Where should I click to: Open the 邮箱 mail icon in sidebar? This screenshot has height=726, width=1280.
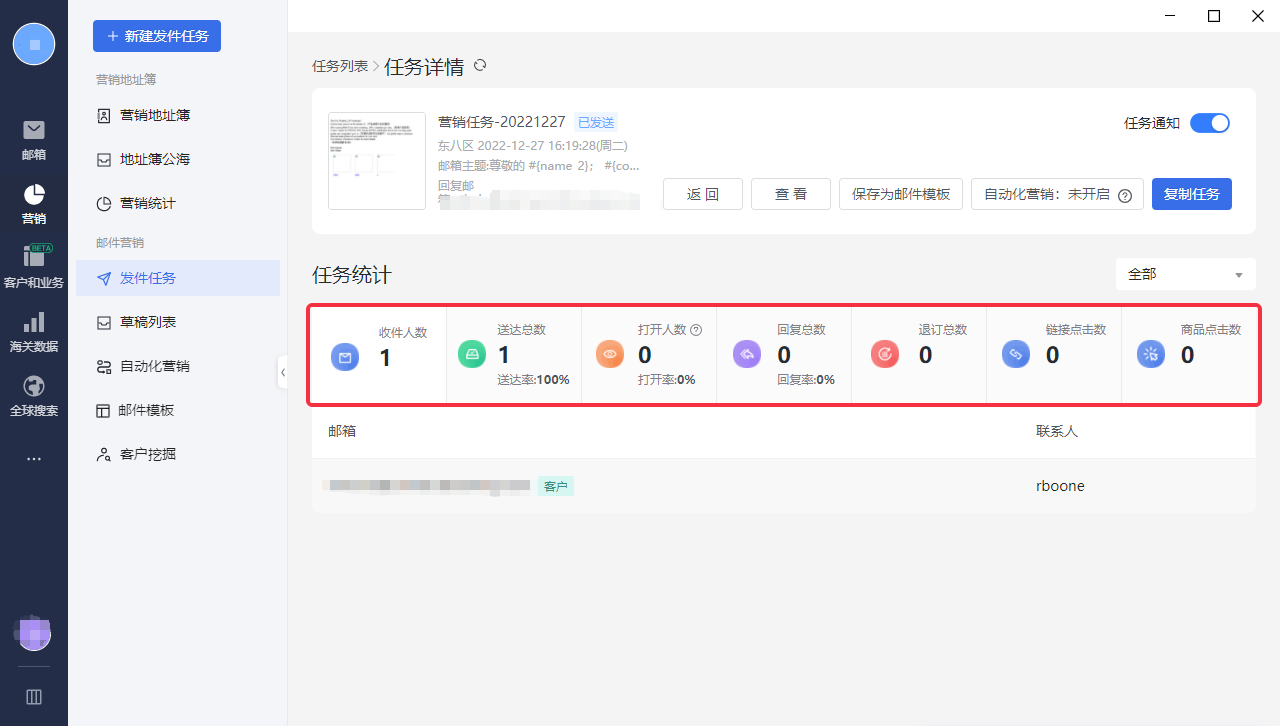point(34,130)
